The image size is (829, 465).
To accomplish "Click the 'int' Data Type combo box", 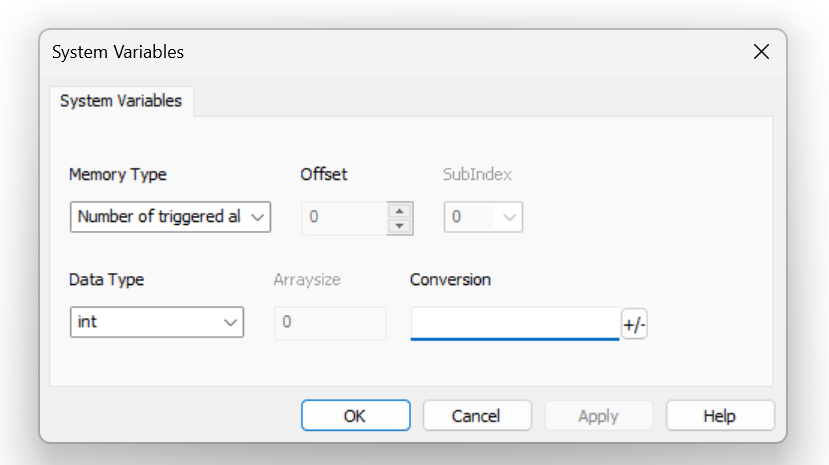I will (156, 322).
